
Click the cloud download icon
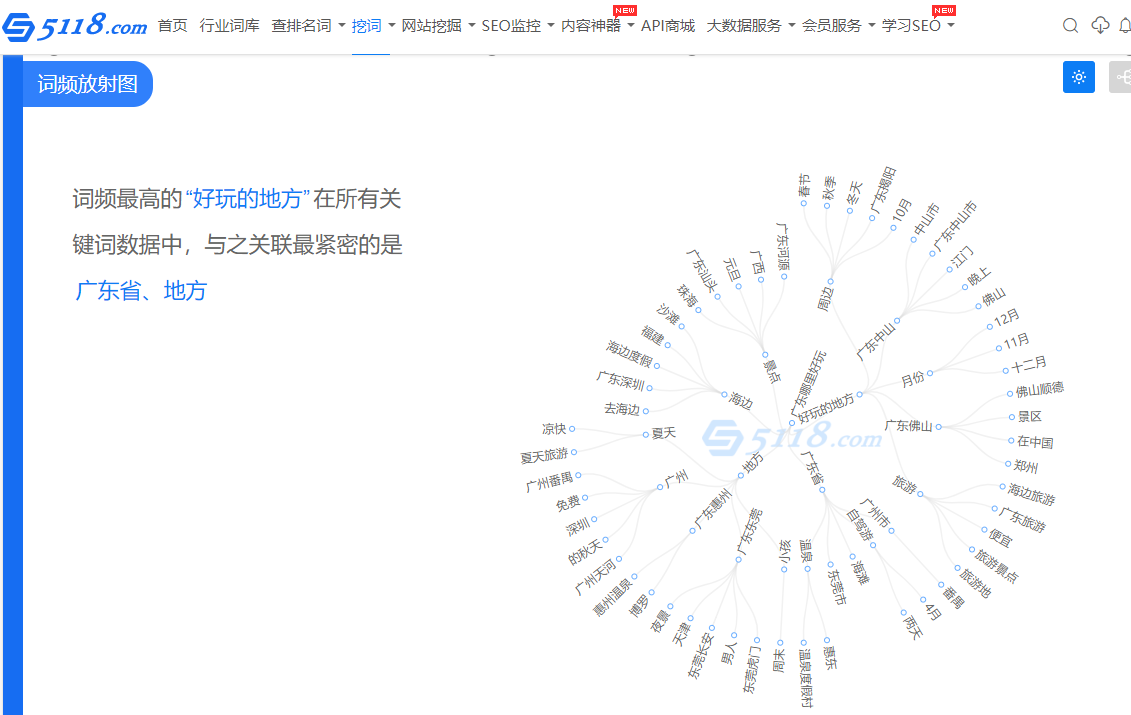coord(1100,25)
